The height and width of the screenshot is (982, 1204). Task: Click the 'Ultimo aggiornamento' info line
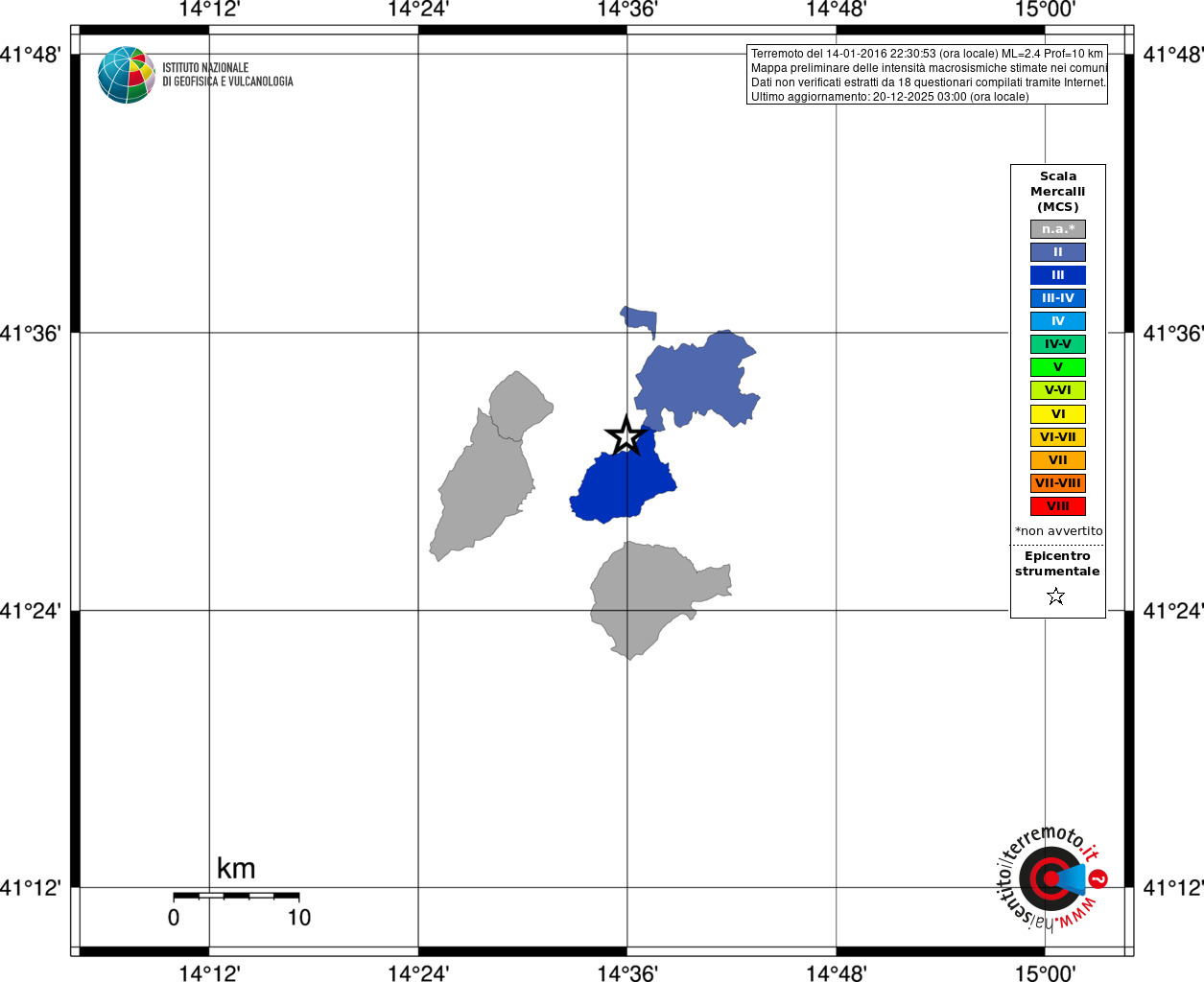[889, 97]
